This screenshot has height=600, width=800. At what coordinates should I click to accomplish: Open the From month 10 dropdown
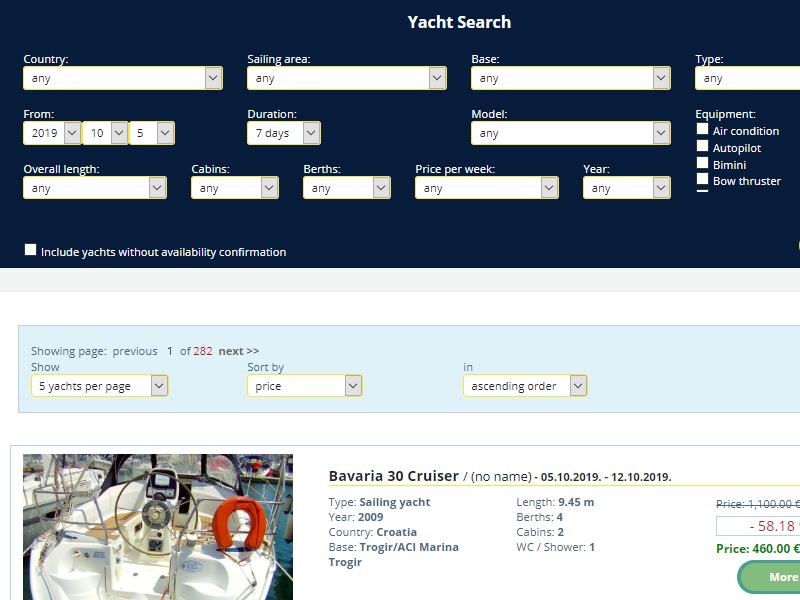point(105,133)
